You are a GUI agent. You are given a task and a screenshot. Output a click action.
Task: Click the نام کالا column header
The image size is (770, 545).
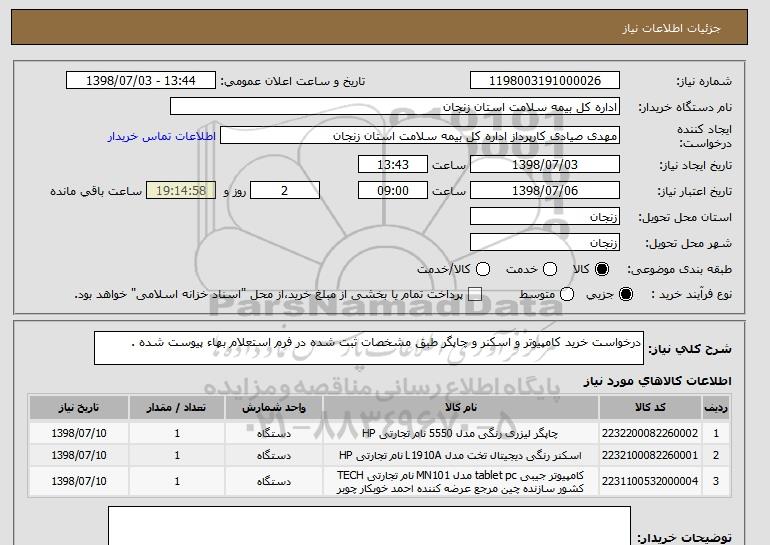[x=461, y=408]
